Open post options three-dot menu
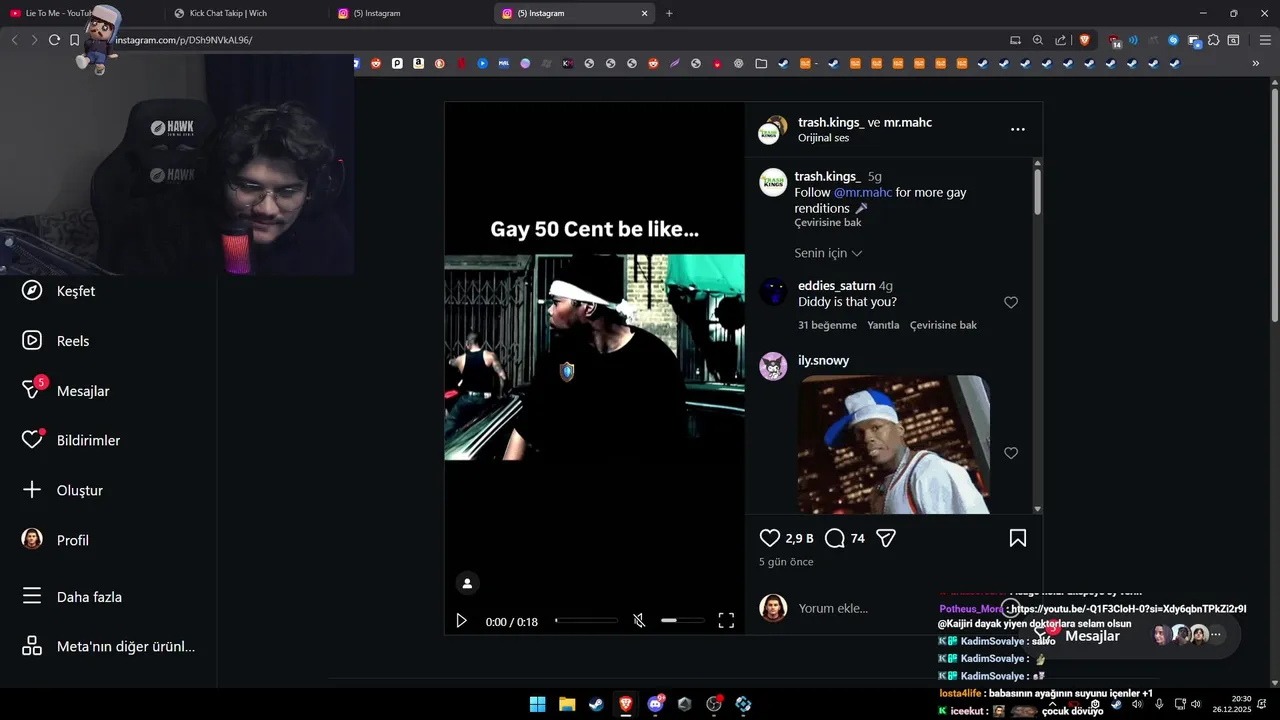1280x720 pixels. pos(1018,129)
